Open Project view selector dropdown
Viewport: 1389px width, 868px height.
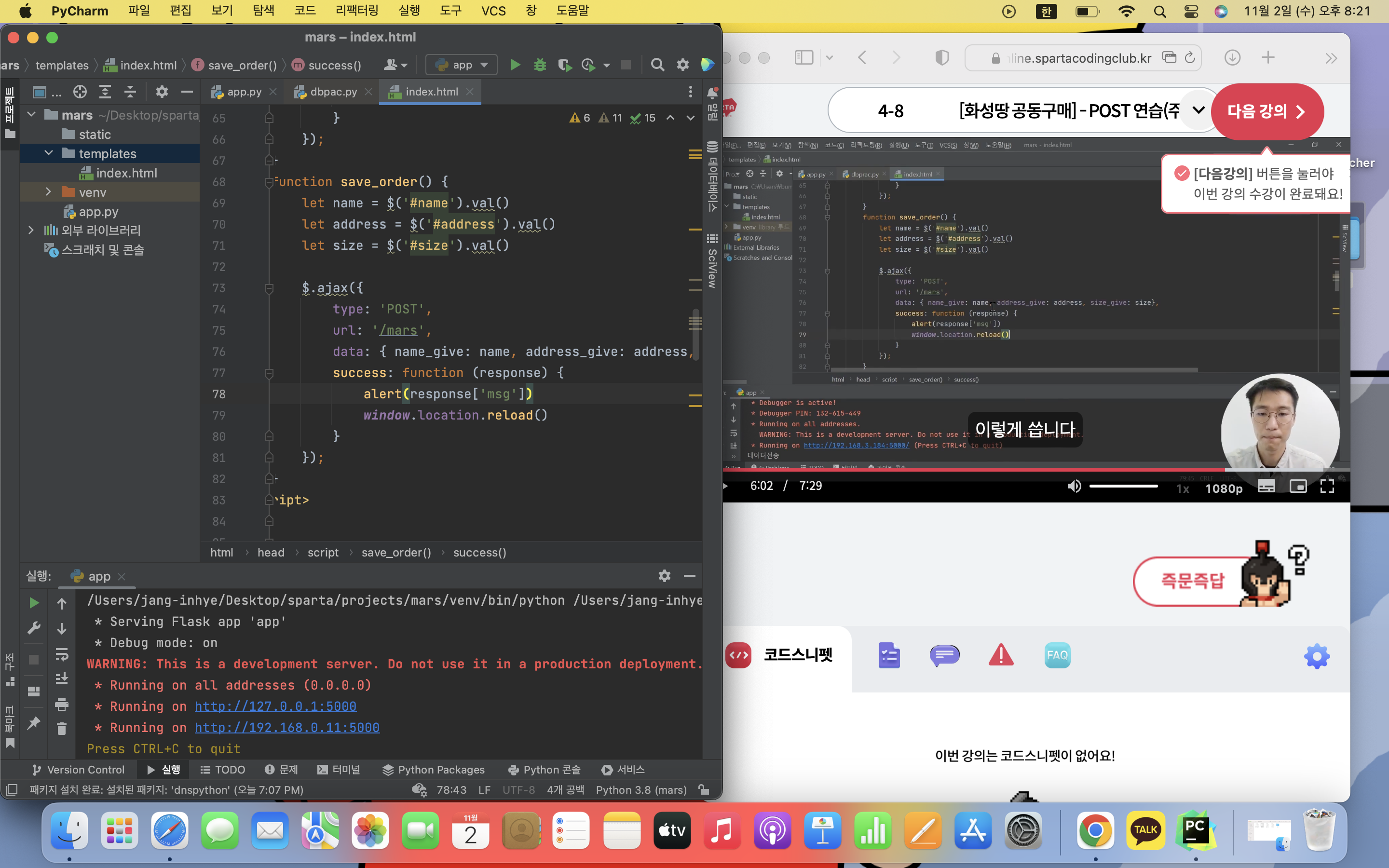click(x=46, y=92)
